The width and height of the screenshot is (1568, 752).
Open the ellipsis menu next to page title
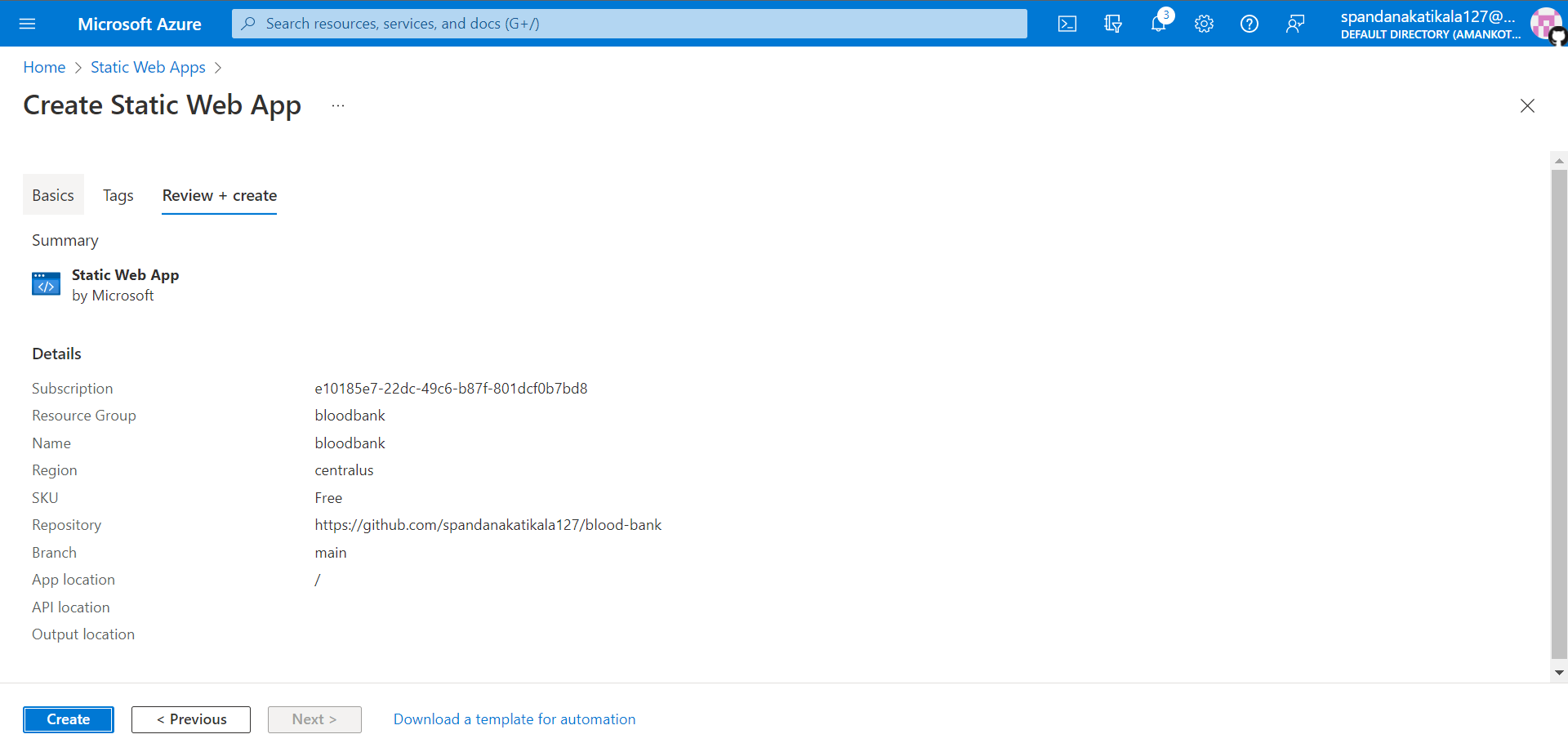coord(337,105)
